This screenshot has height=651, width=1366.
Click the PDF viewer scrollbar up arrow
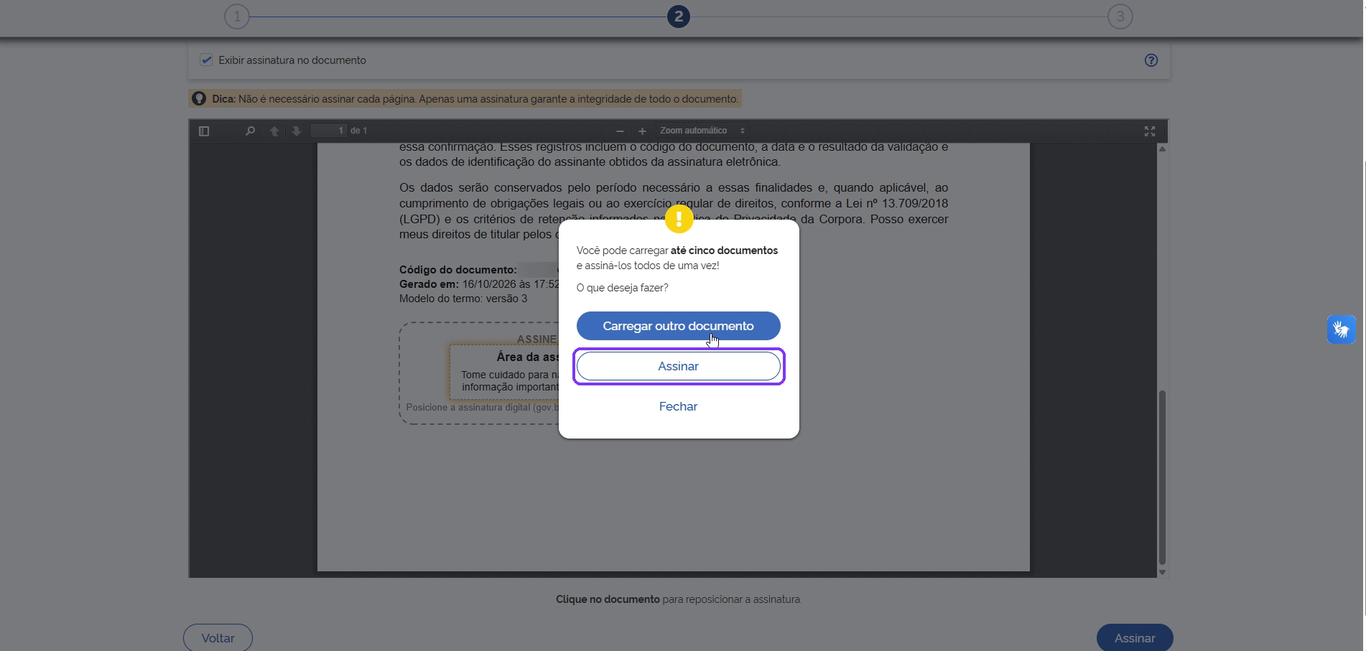pos(1162,149)
